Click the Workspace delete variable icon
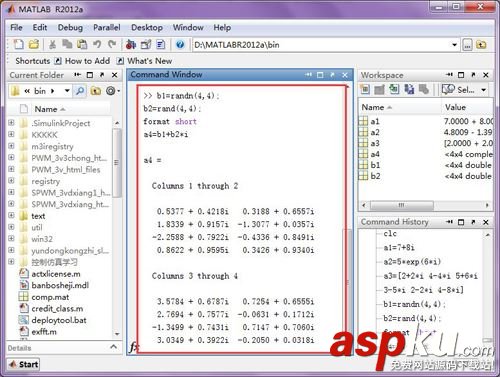The width and height of the screenshot is (500, 377). tap(424, 89)
